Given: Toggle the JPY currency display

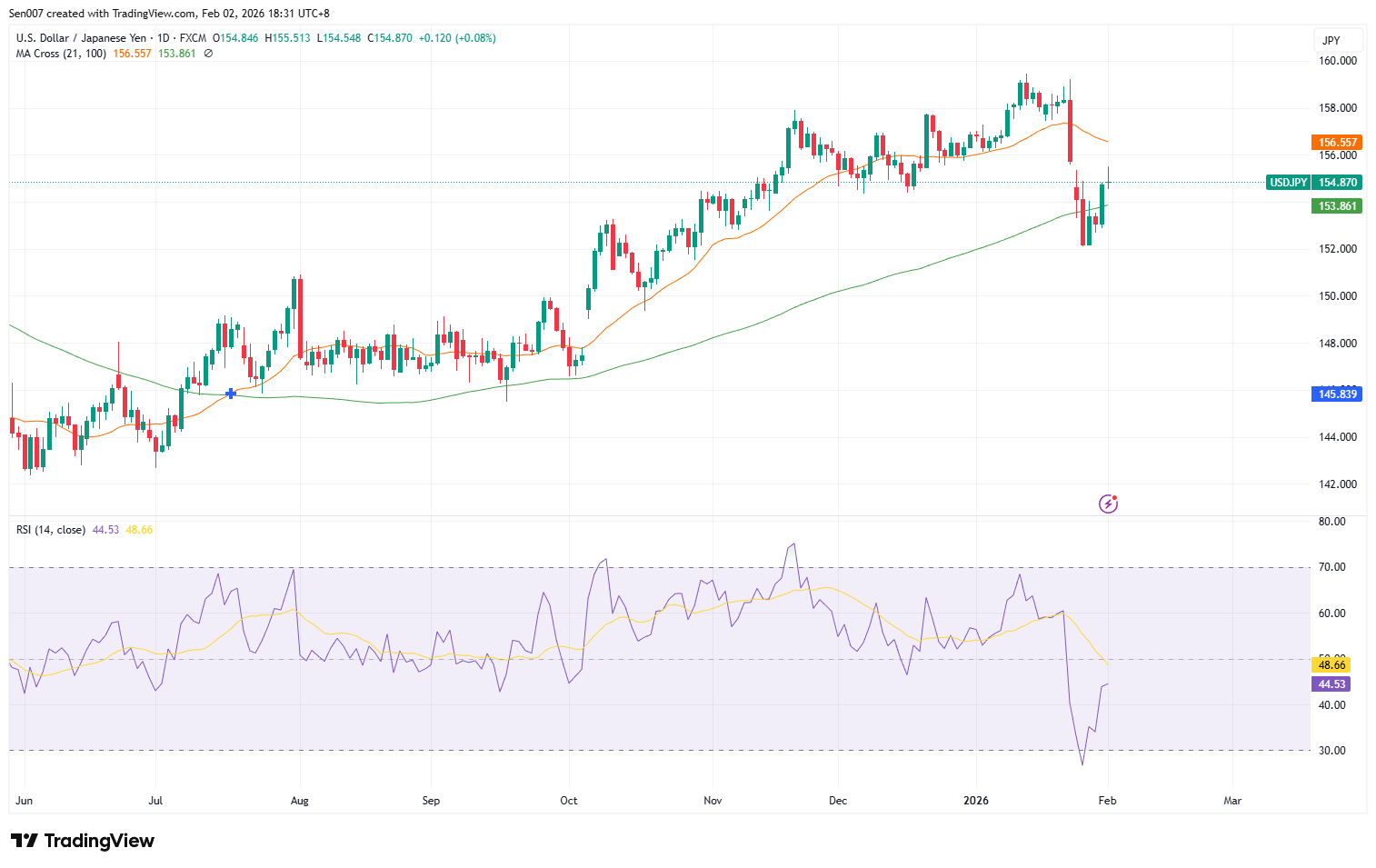Looking at the screenshot, I should coord(1332,39).
